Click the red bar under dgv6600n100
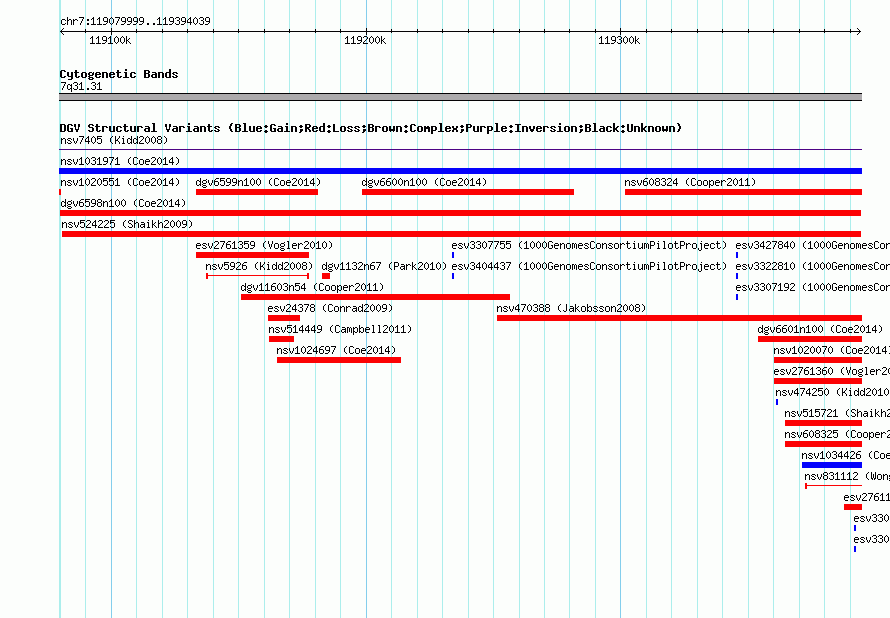 [x=468, y=192]
